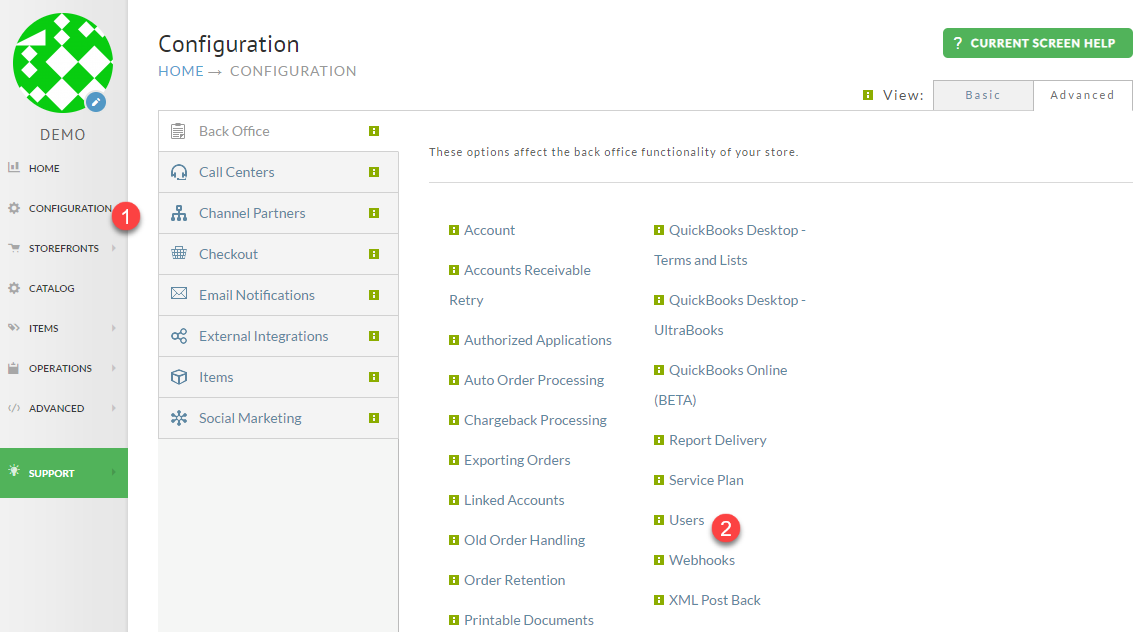The width and height of the screenshot is (1140, 632).
Task: Click HOME breadcrumb link
Action: click(x=181, y=71)
